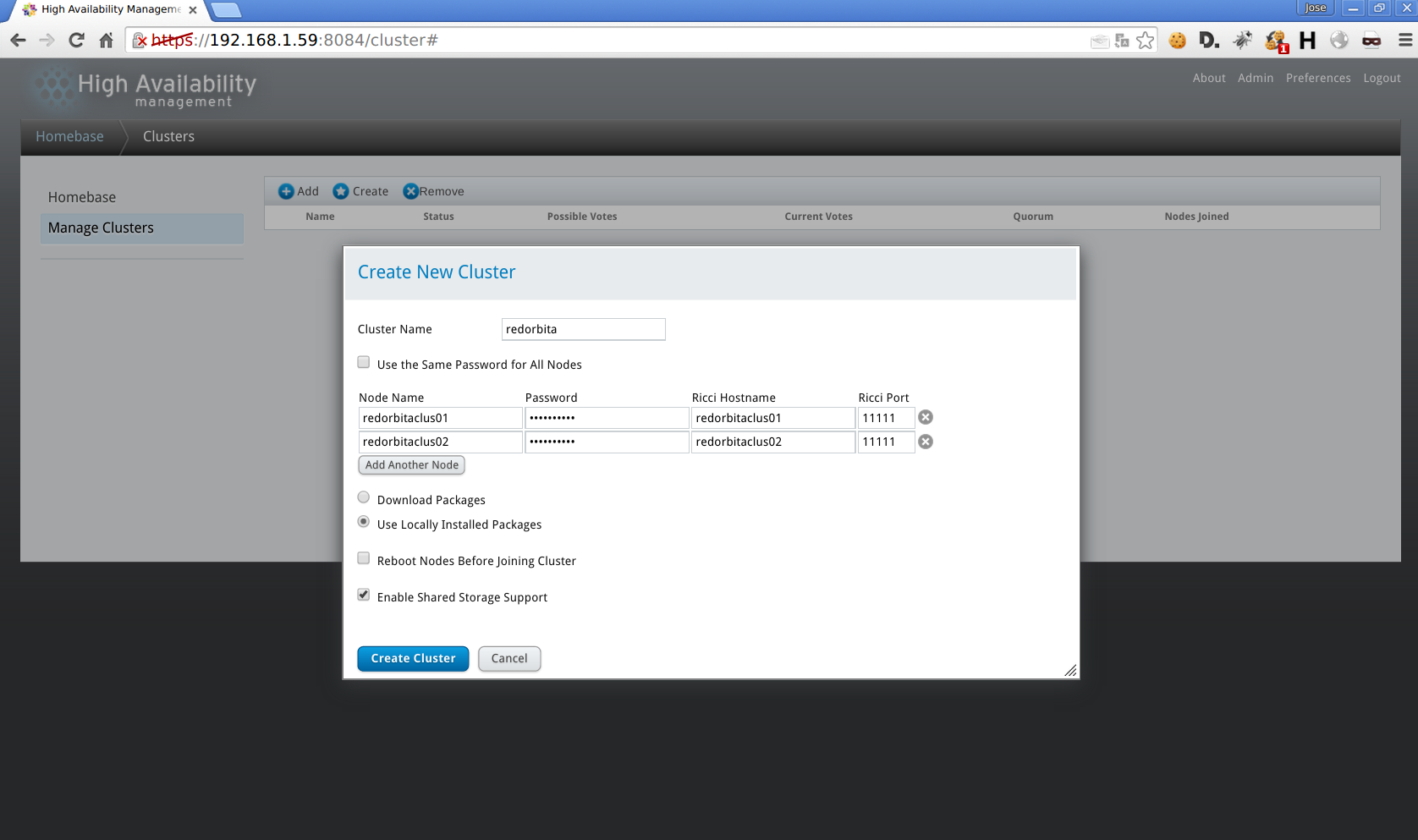The width and height of the screenshot is (1418, 840).
Task: Click the Remove cluster icon
Action: [x=410, y=191]
